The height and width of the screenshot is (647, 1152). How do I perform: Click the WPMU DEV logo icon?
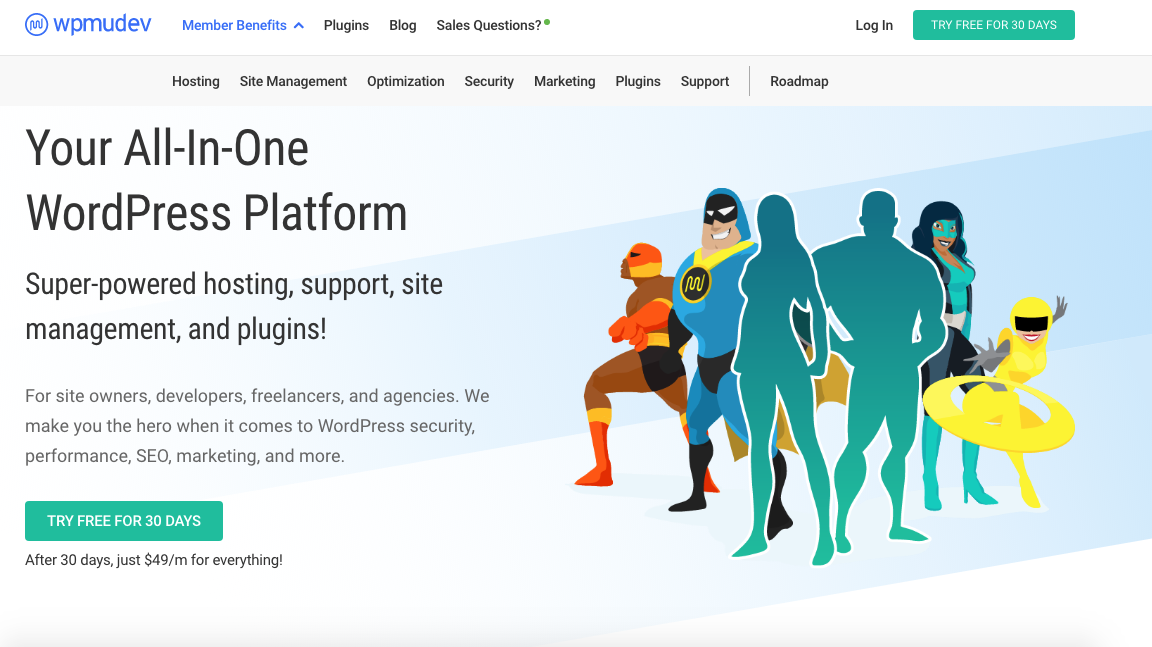click(x=37, y=25)
